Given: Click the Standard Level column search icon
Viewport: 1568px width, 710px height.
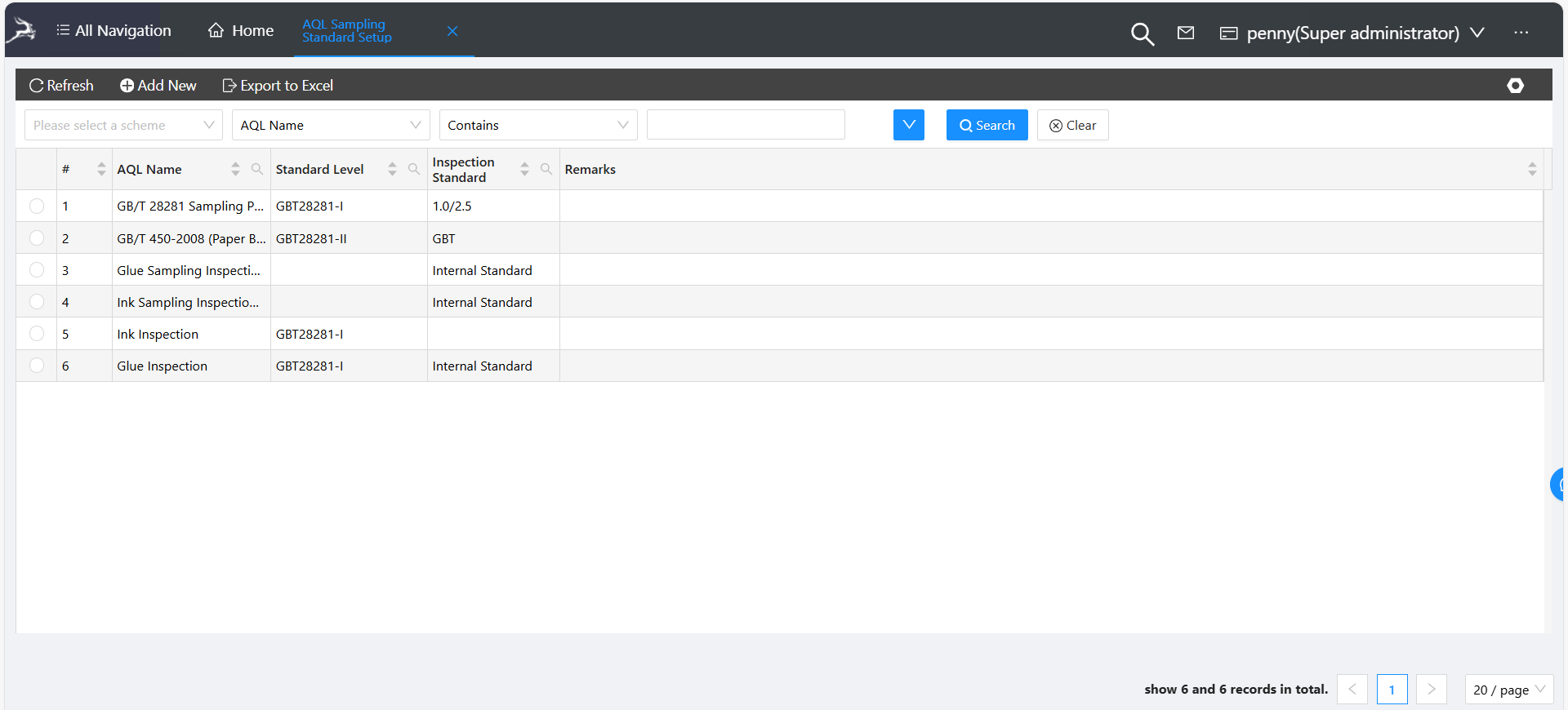Looking at the screenshot, I should [414, 169].
